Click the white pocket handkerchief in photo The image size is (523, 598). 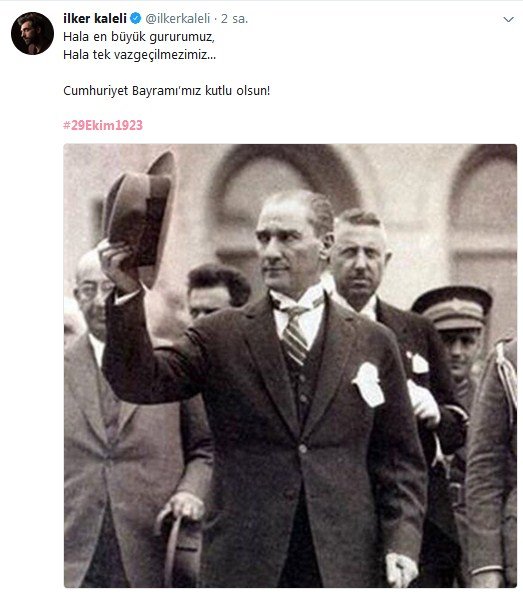click(x=369, y=384)
